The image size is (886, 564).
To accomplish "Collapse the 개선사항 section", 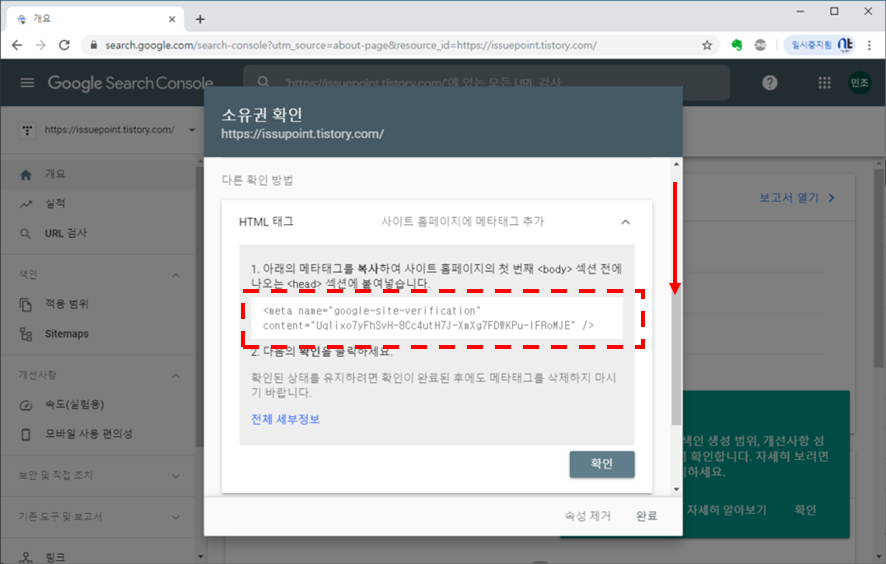I will (x=176, y=376).
